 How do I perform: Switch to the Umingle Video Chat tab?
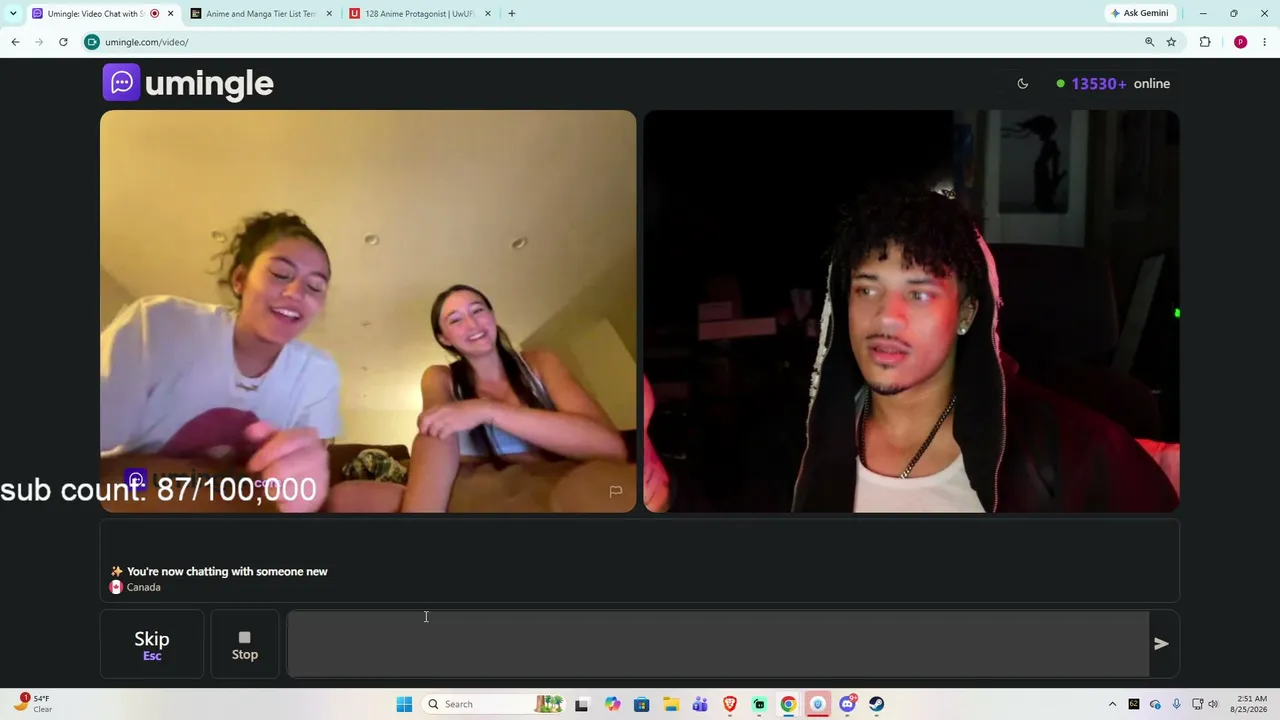click(103, 14)
